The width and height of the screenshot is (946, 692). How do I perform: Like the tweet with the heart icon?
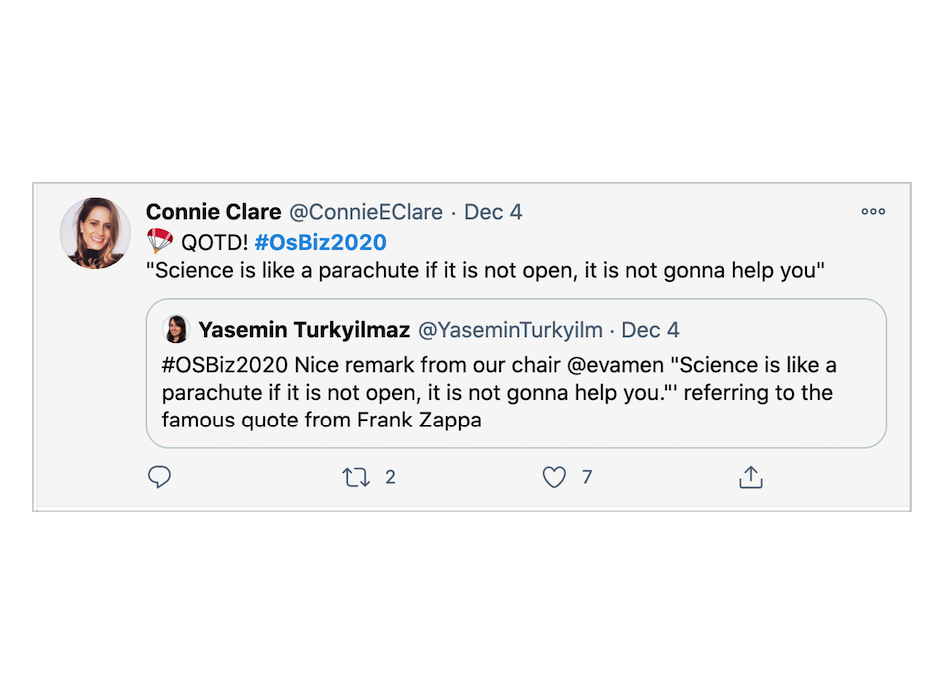click(x=554, y=477)
